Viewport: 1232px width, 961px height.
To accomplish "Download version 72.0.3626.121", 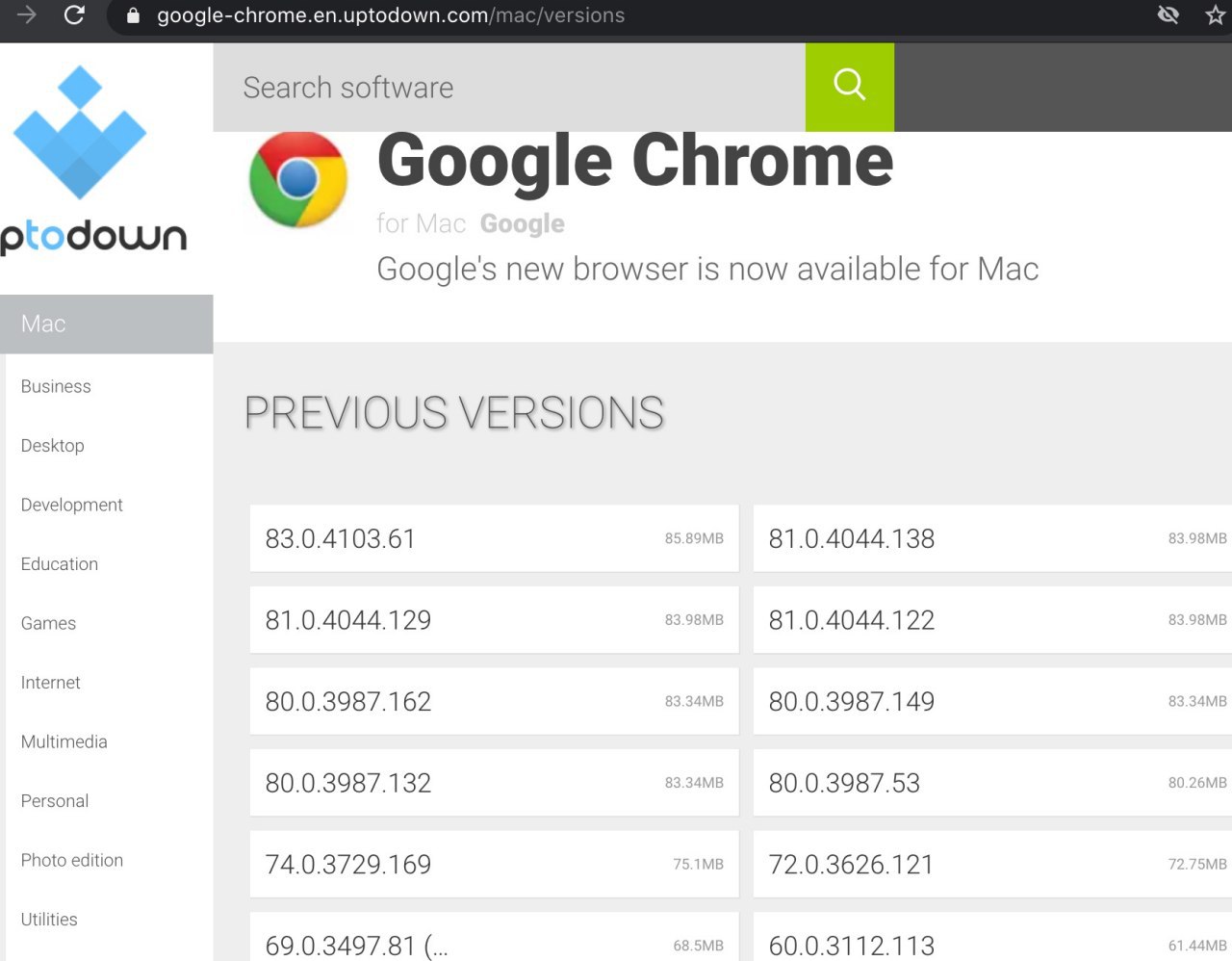I will point(992,864).
